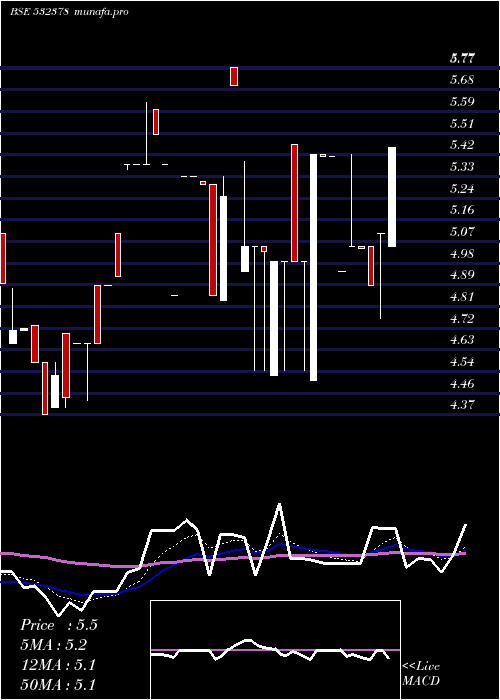This screenshot has height=700, width=500.
Task: Click the munafa.pro title text
Action: (x=101, y=12)
